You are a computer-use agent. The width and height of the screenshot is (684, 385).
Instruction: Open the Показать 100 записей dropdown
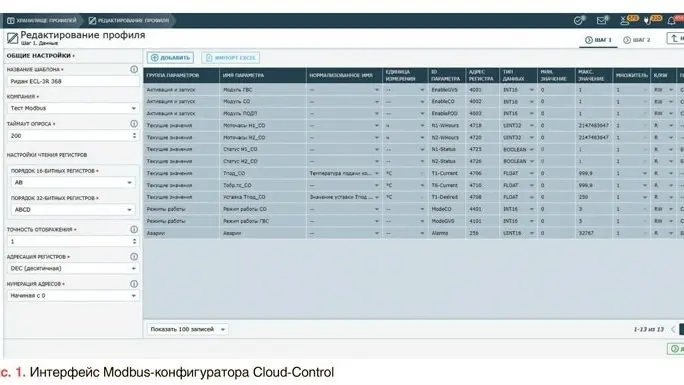(x=187, y=329)
